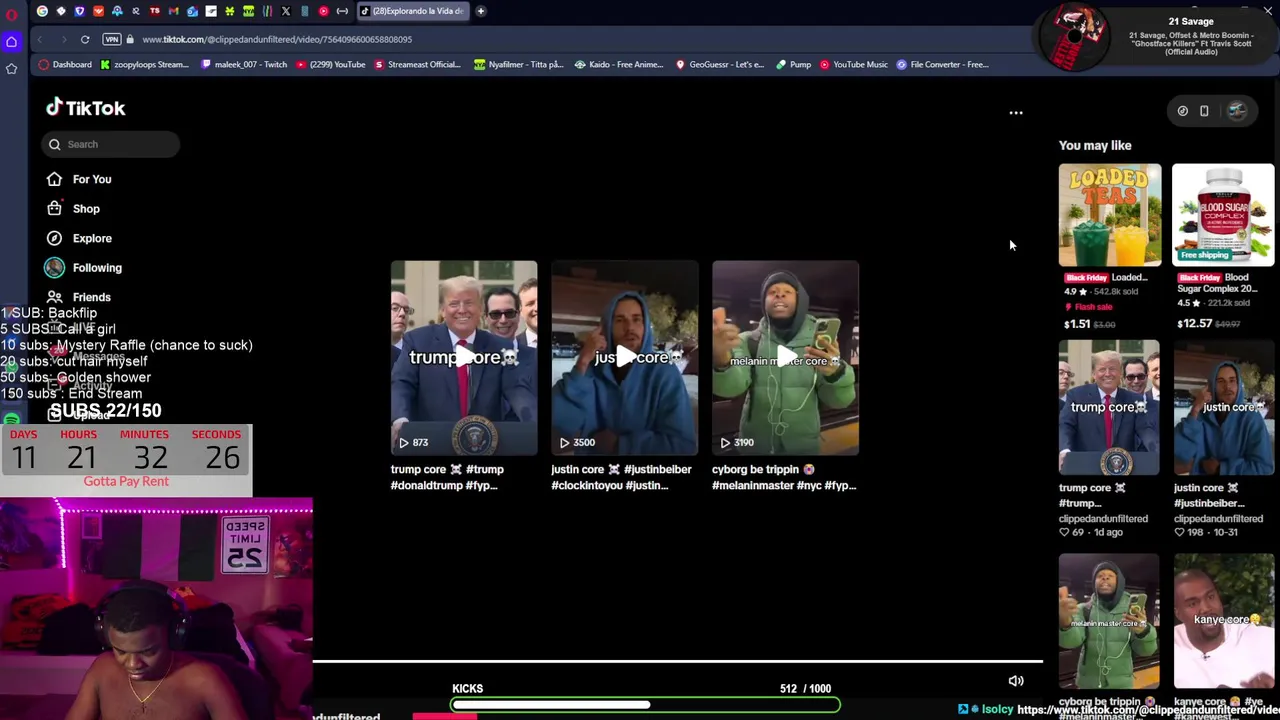Open the Dashboard bookmark
The width and height of the screenshot is (1280, 720).
click(66, 64)
